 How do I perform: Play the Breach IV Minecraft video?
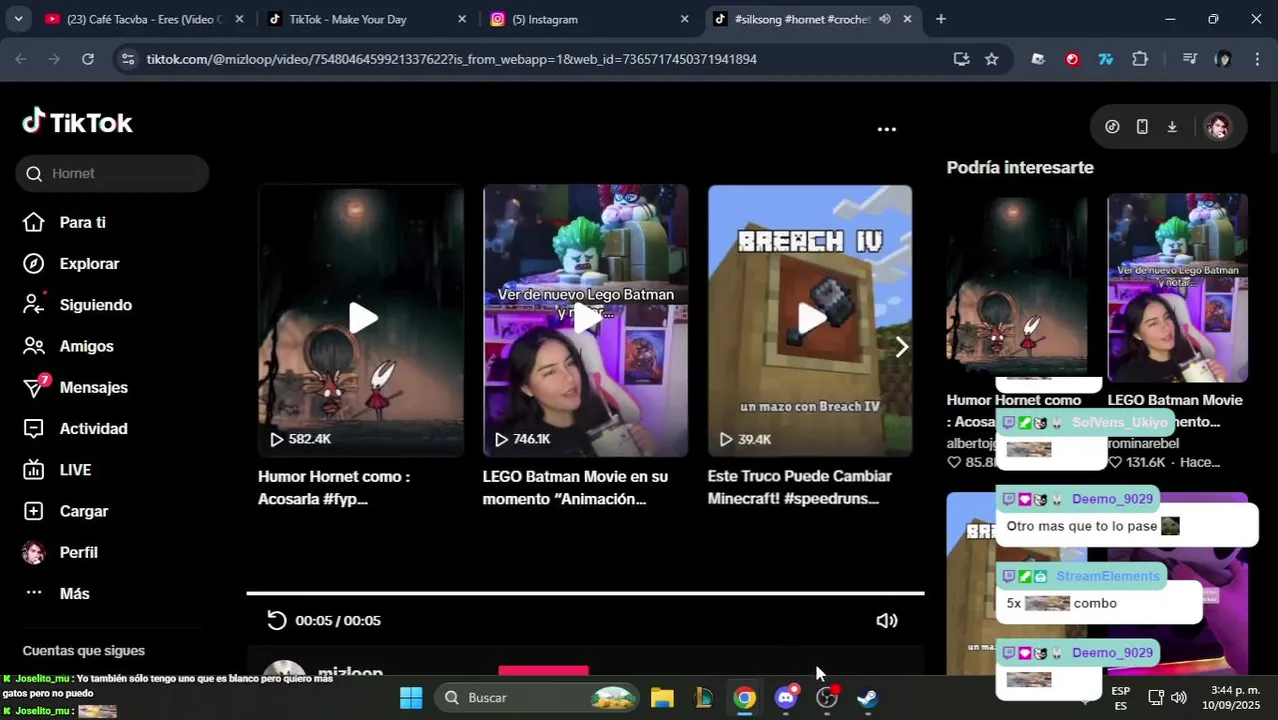810,320
